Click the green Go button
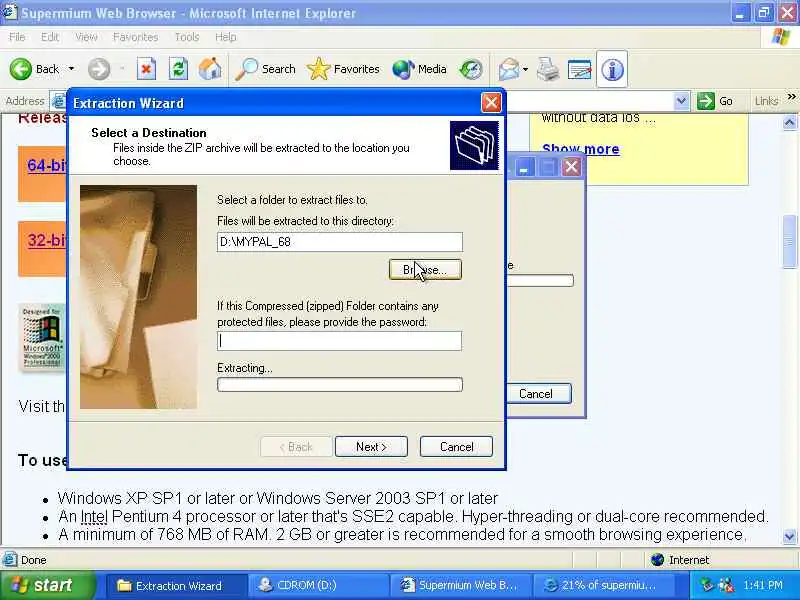The width and height of the screenshot is (800, 600). (715, 101)
